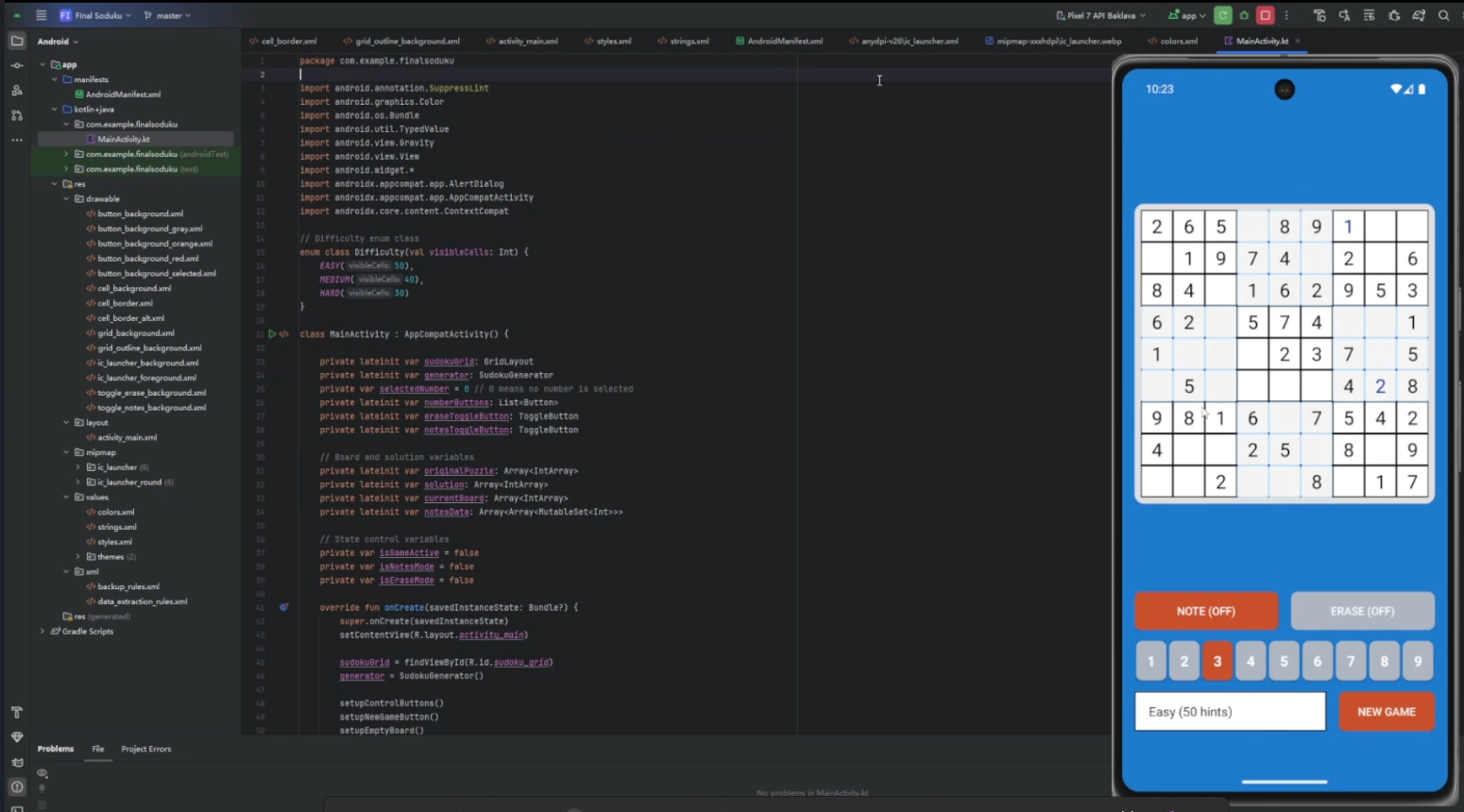Viewport: 1464px width, 812px height.
Task: Toggle ERASE (OFF) button in emulator
Action: (x=1361, y=611)
